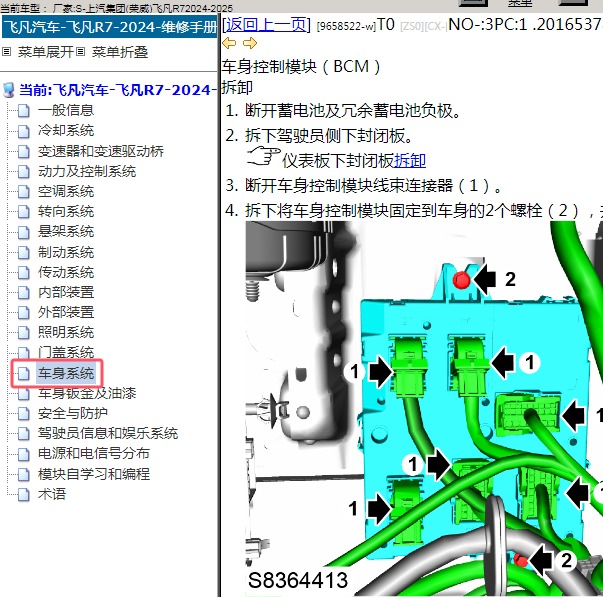Click the page icon beside 外部装置
Image resolution: width=603 pixels, height=597 pixels.
coord(24,312)
